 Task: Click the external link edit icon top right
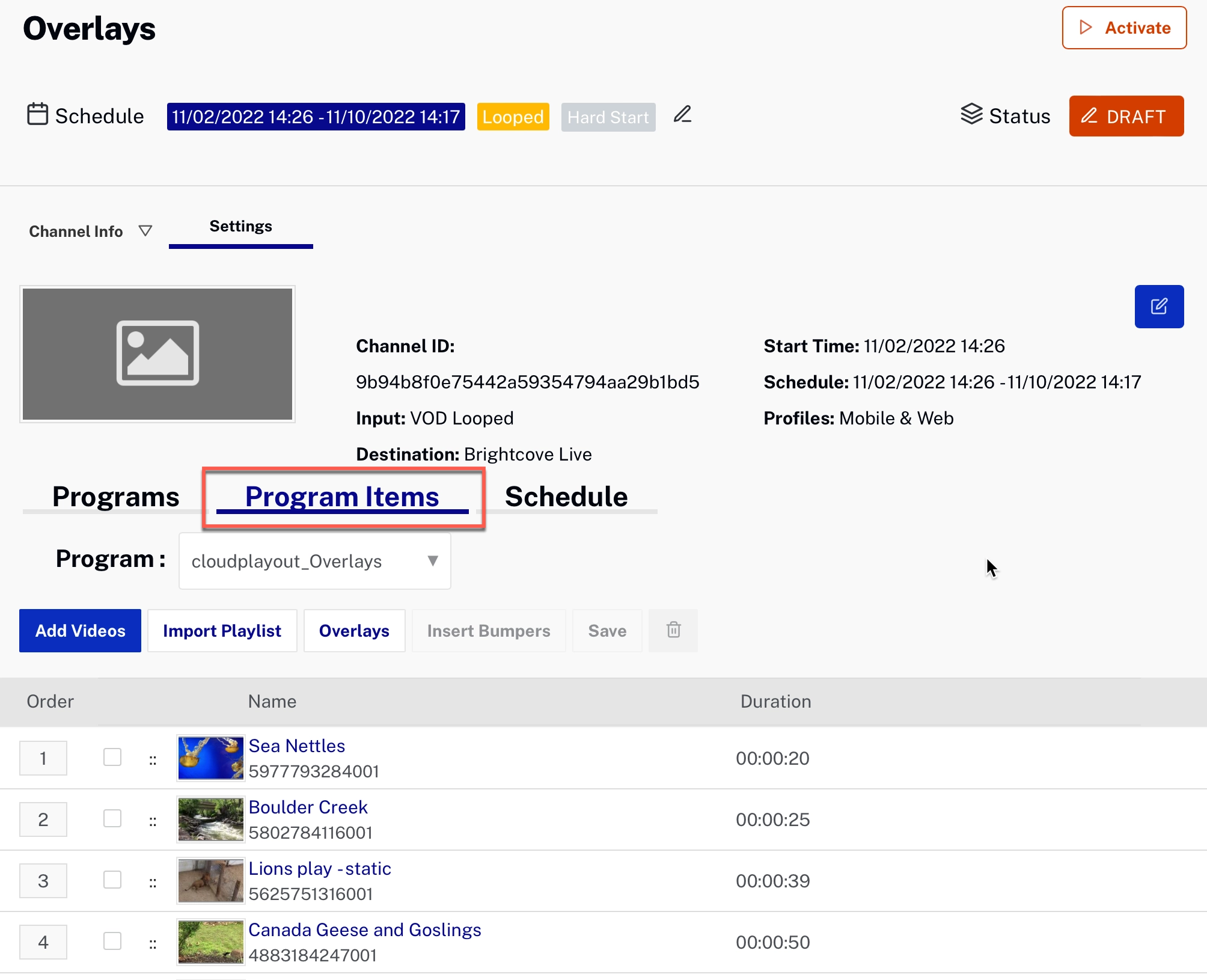(x=1158, y=307)
